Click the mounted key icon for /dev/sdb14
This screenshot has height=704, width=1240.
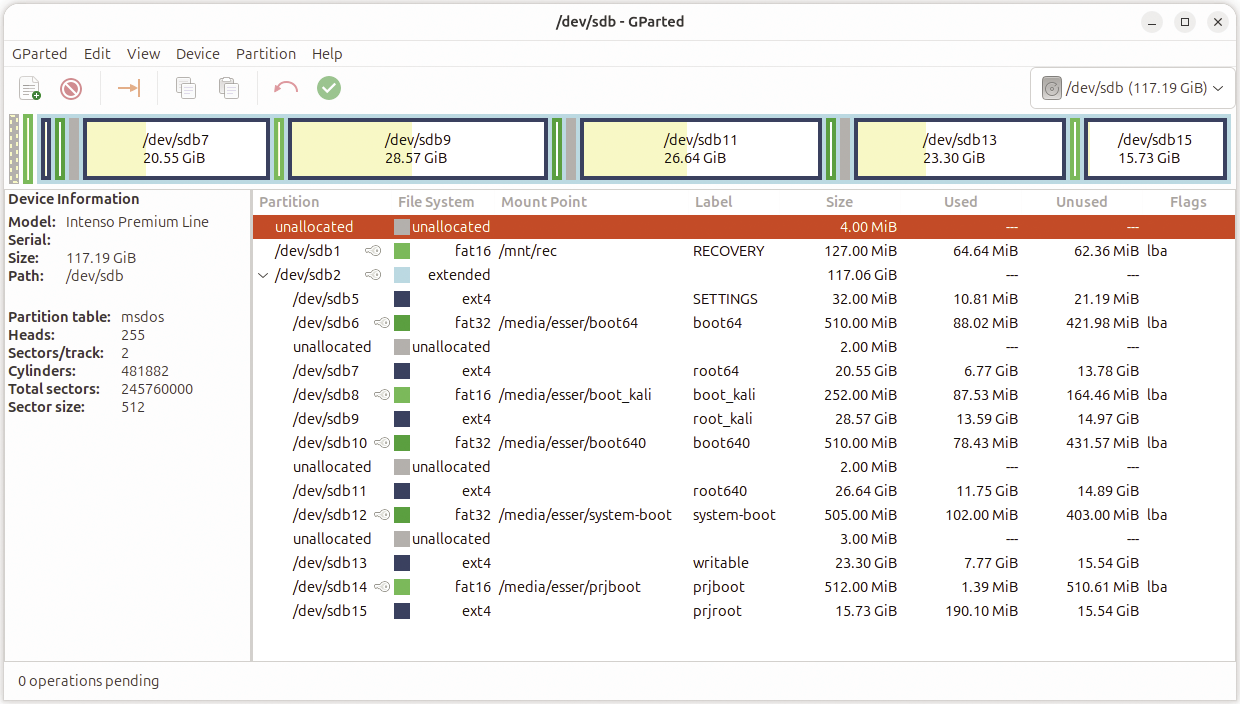(x=381, y=587)
